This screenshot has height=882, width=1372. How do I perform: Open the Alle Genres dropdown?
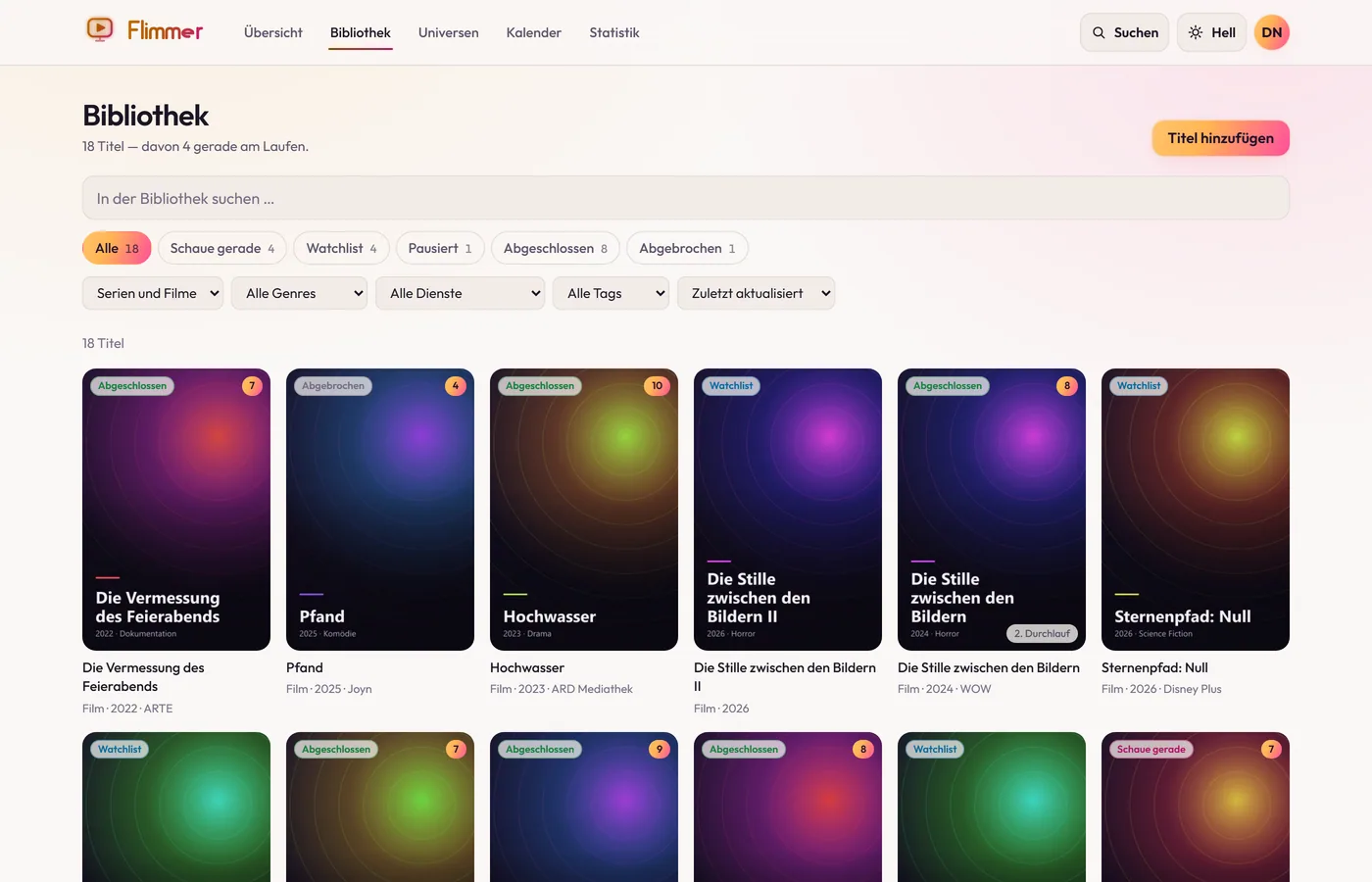(x=299, y=293)
